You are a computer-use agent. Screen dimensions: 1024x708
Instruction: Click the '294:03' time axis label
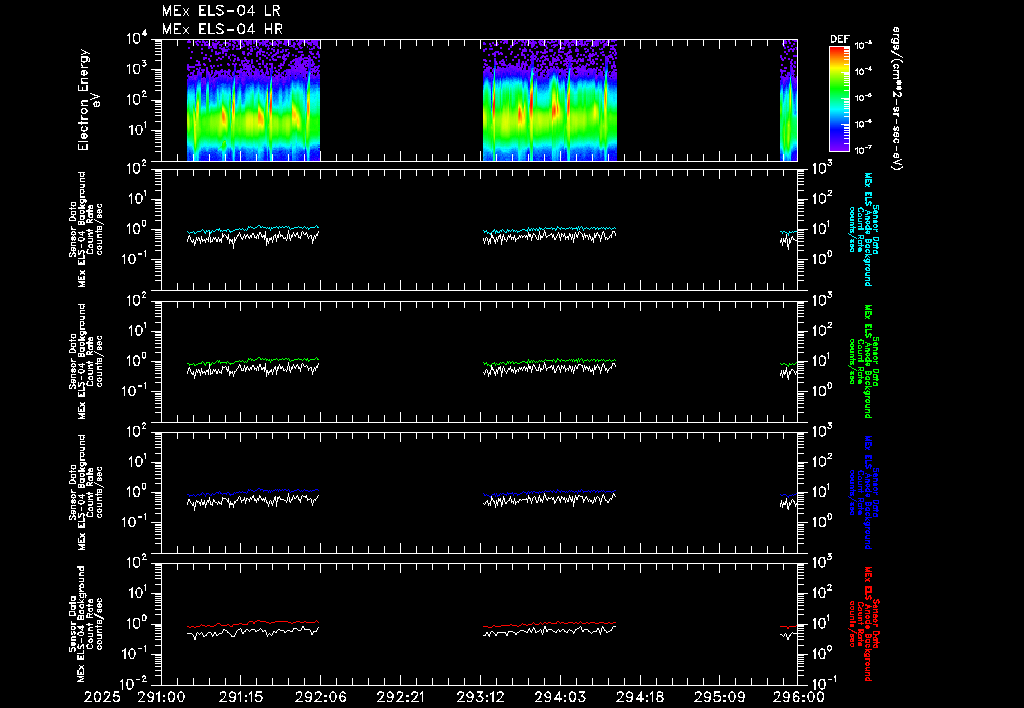[559, 698]
